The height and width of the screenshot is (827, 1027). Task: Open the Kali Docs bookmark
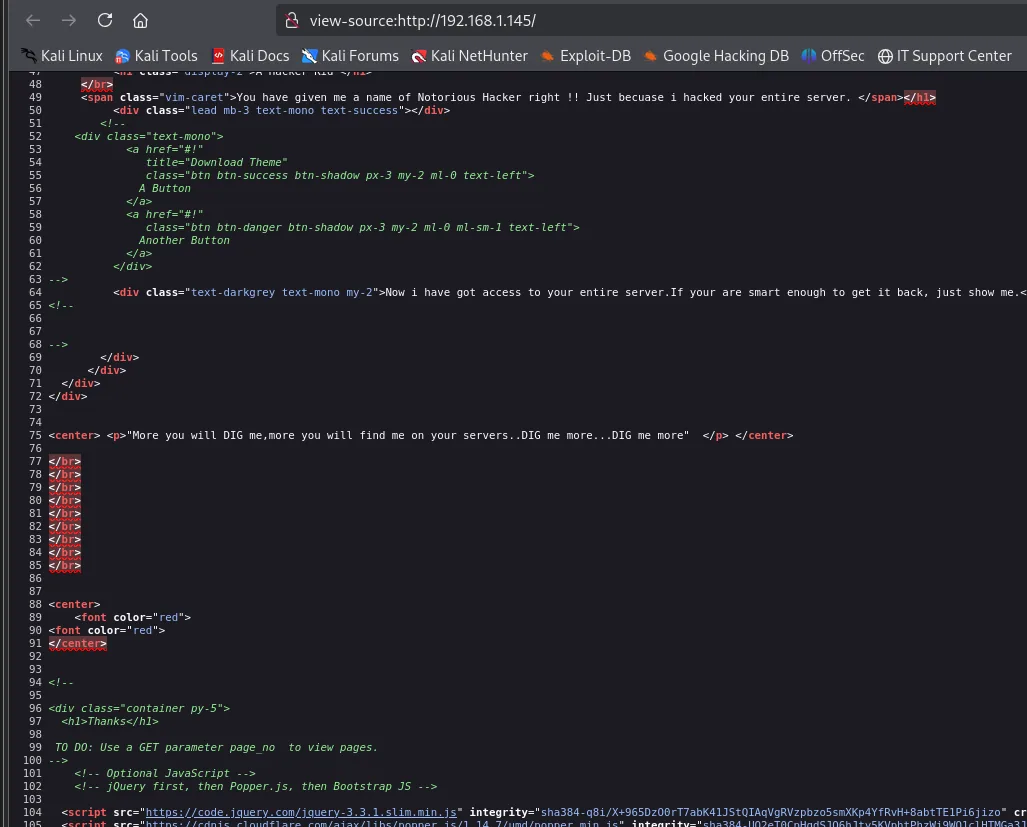point(250,56)
